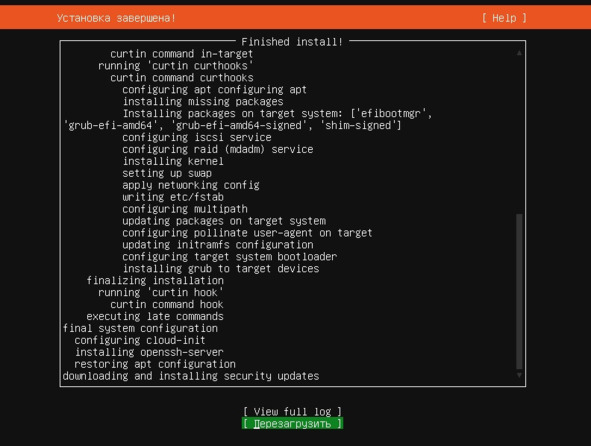Select the 'setting up swap' log line
591x446 pixels.
point(167,173)
